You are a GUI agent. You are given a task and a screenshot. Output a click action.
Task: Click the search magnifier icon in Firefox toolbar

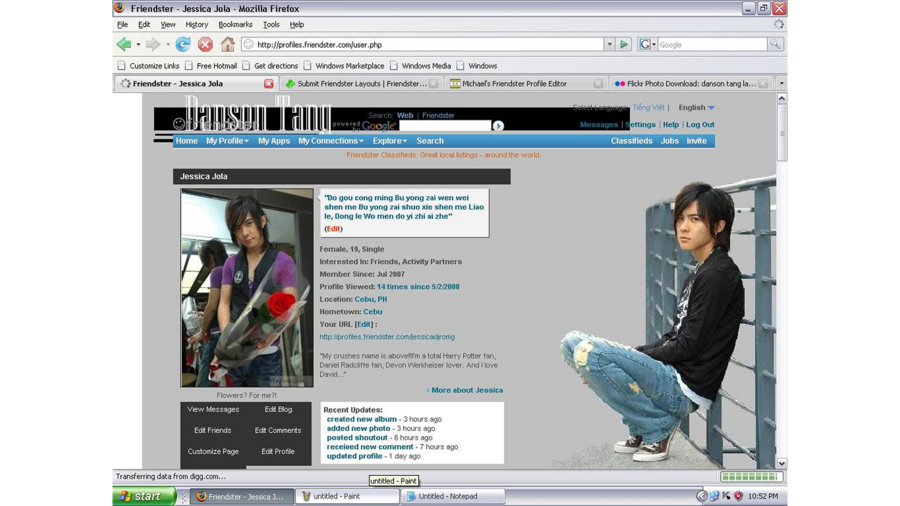[775, 44]
